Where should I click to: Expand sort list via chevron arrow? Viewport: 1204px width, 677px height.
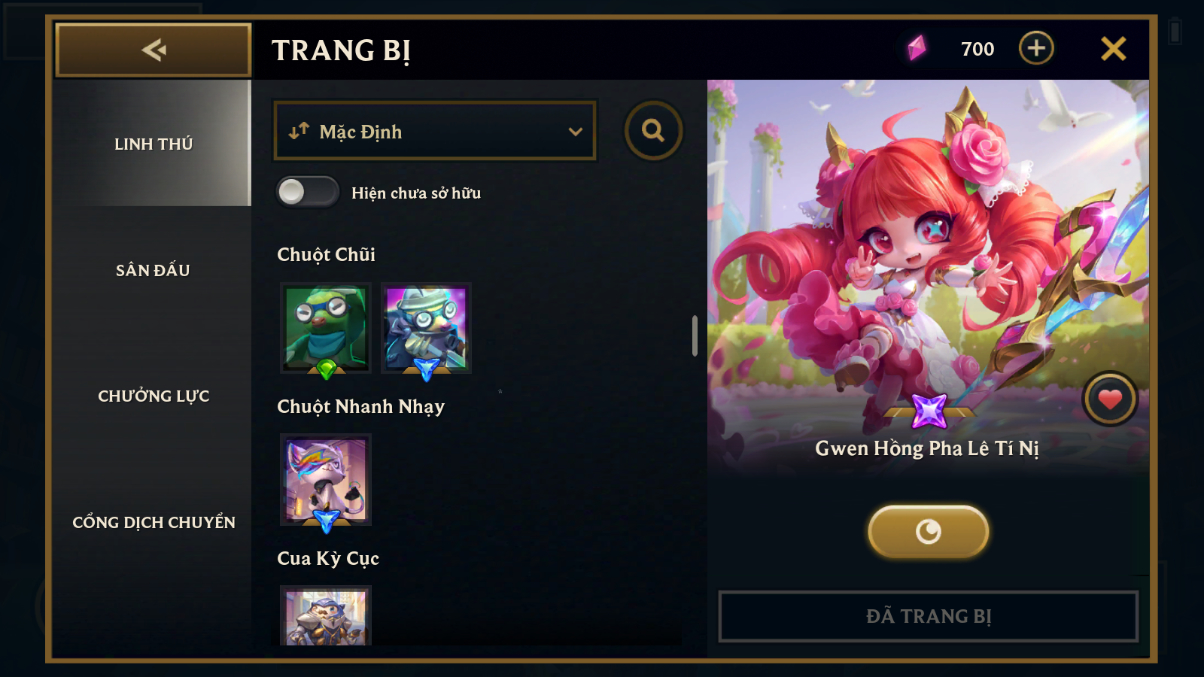575,132
